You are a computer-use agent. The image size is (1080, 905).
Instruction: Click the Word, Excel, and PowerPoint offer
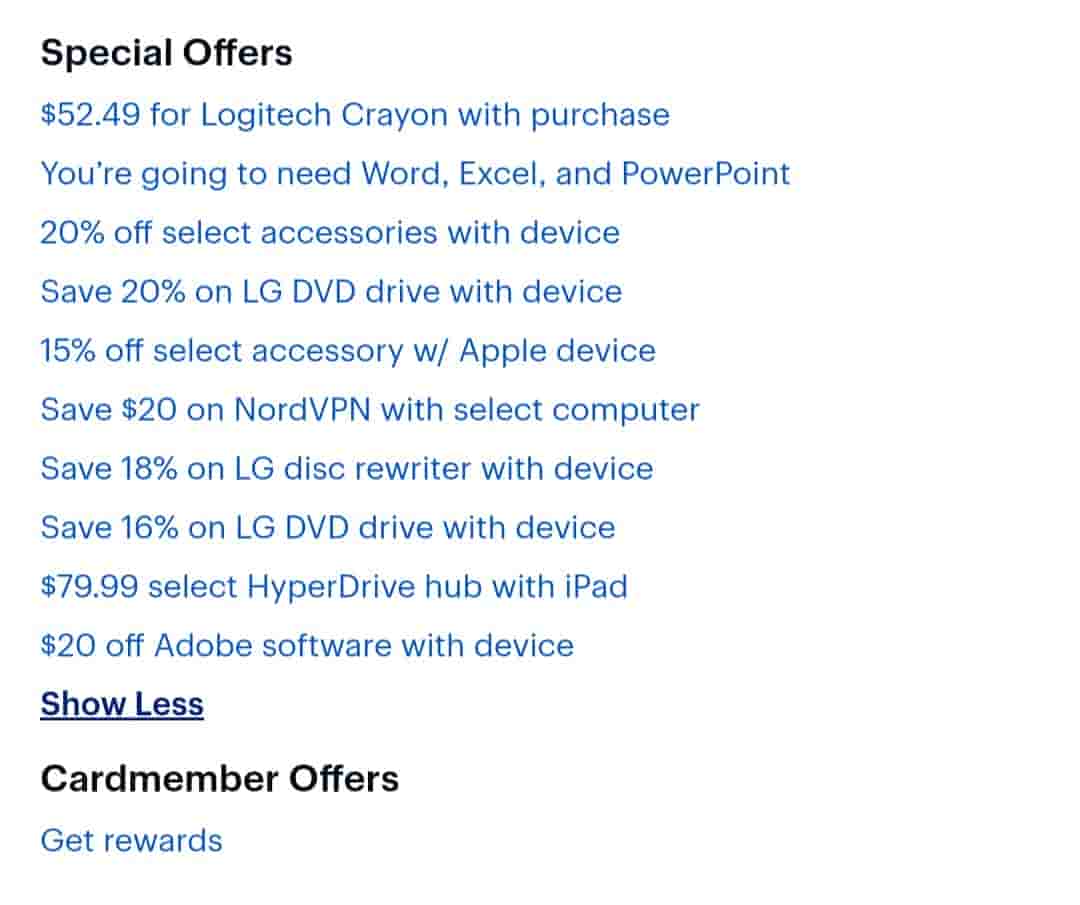click(415, 174)
